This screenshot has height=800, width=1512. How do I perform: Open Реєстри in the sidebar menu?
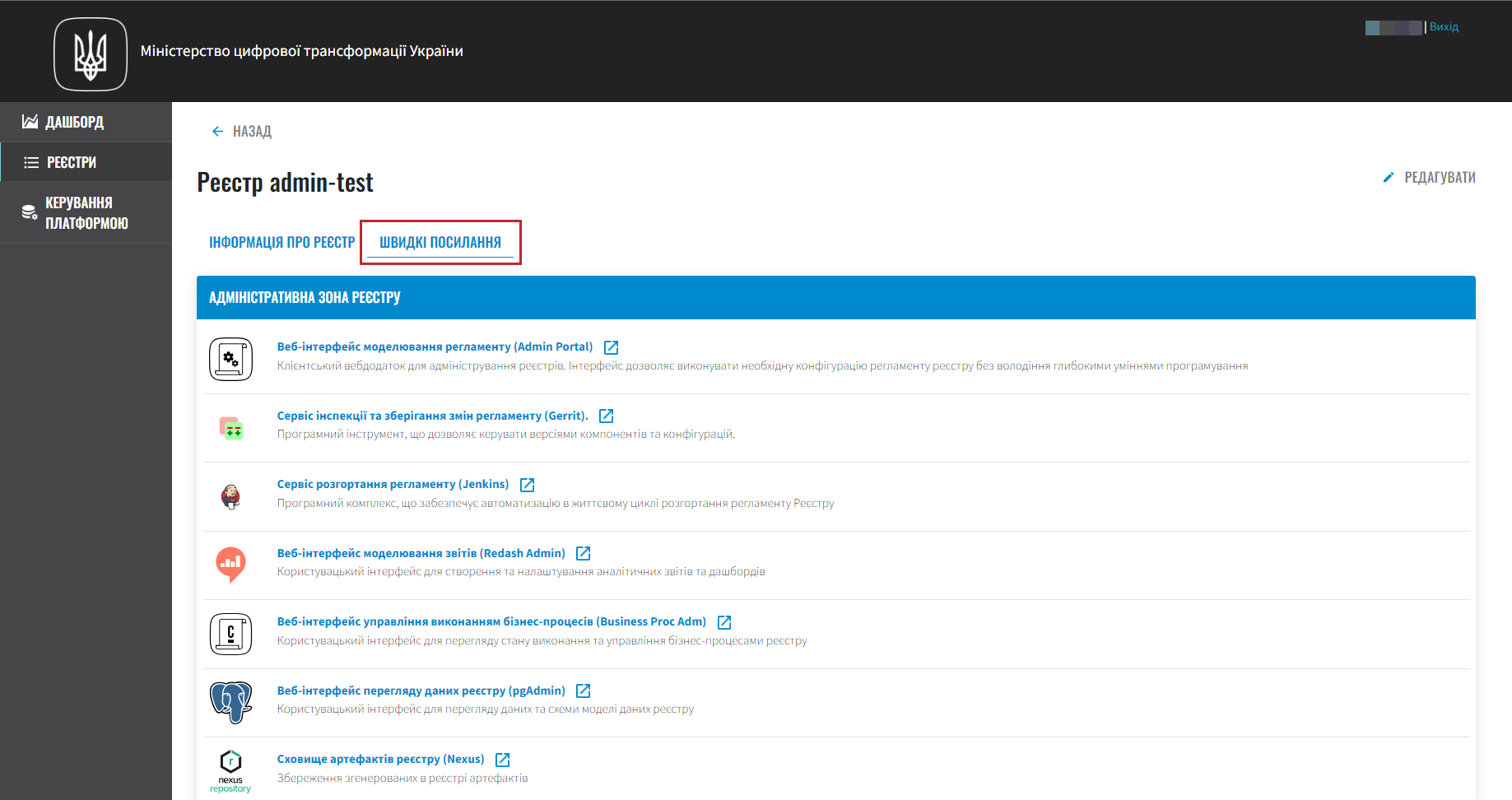pyautogui.click(x=86, y=162)
